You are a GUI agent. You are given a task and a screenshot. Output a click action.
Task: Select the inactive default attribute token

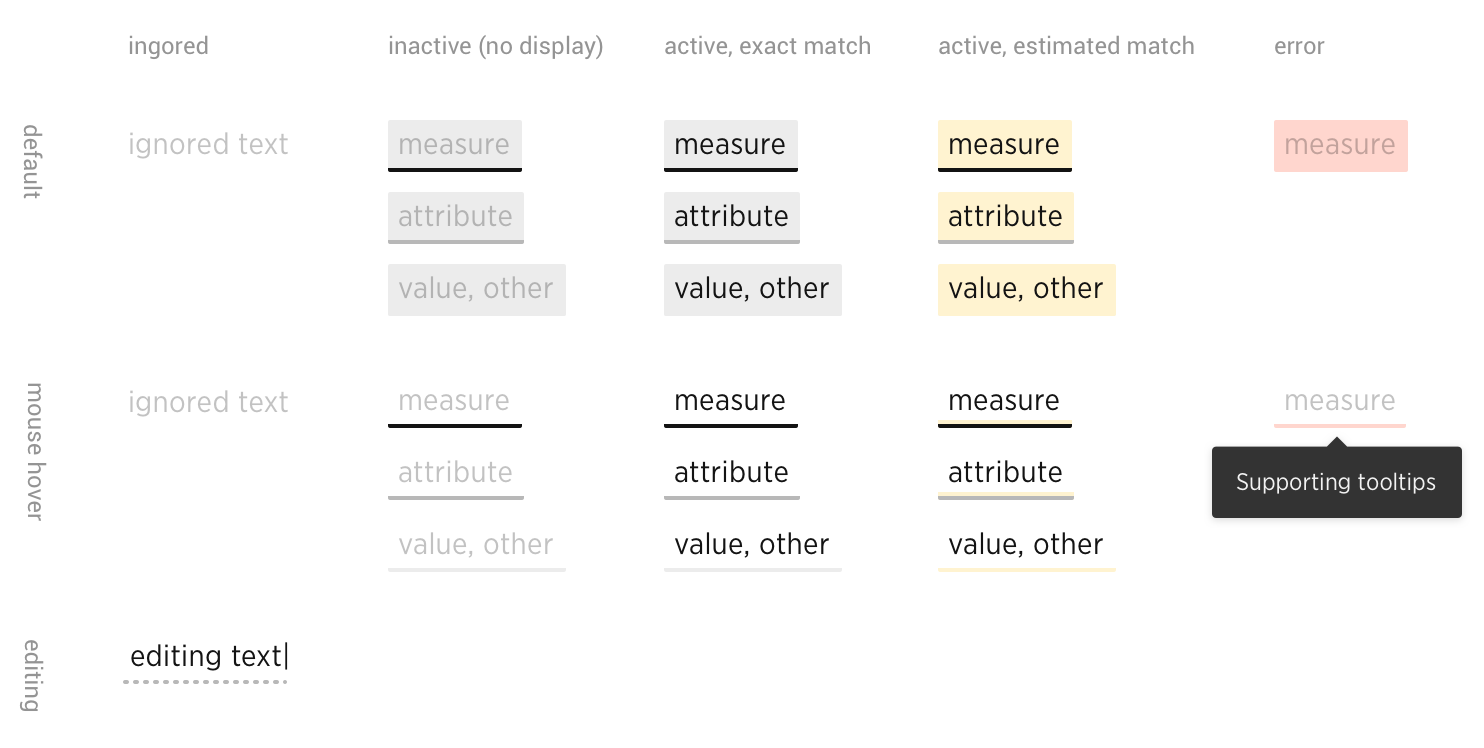click(x=456, y=218)
